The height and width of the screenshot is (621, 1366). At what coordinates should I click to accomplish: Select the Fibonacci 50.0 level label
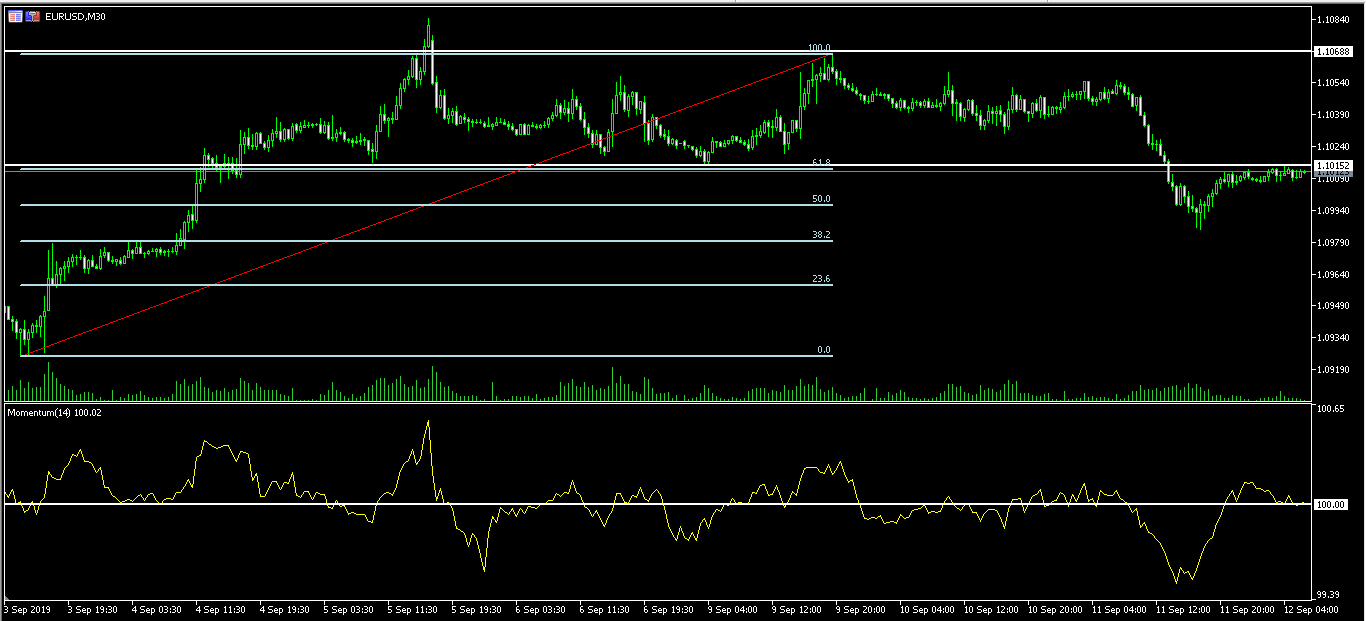[x=821, y=199]
